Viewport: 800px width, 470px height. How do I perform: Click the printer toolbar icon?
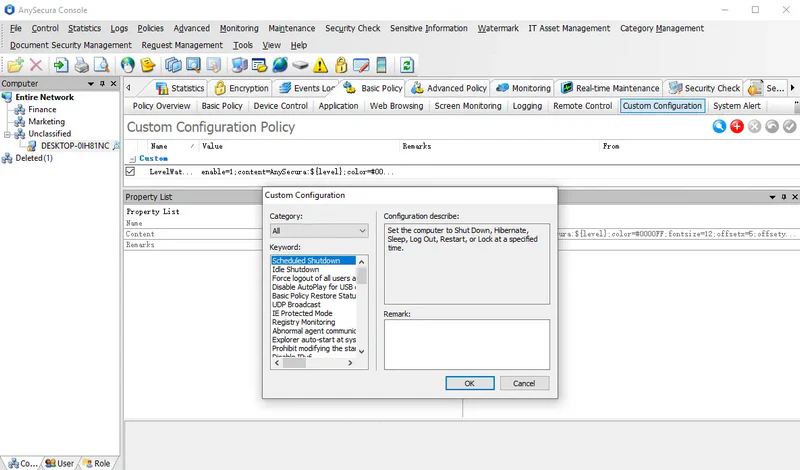[82, 65]
